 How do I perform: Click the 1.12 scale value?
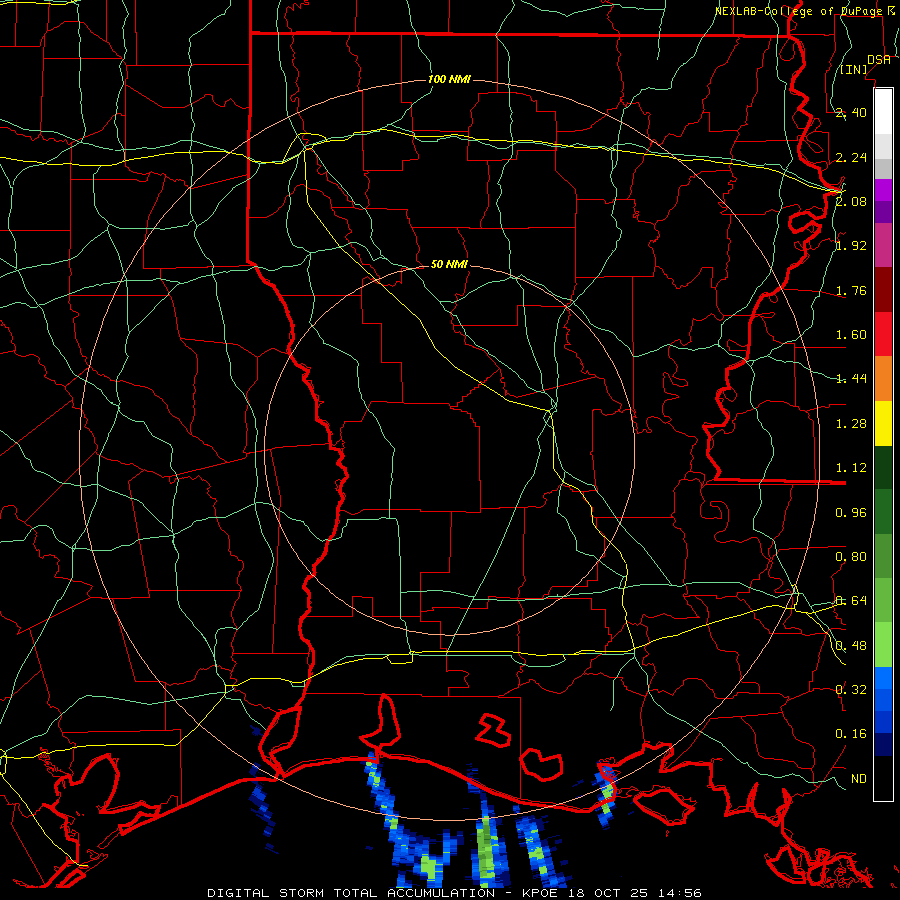851,468
